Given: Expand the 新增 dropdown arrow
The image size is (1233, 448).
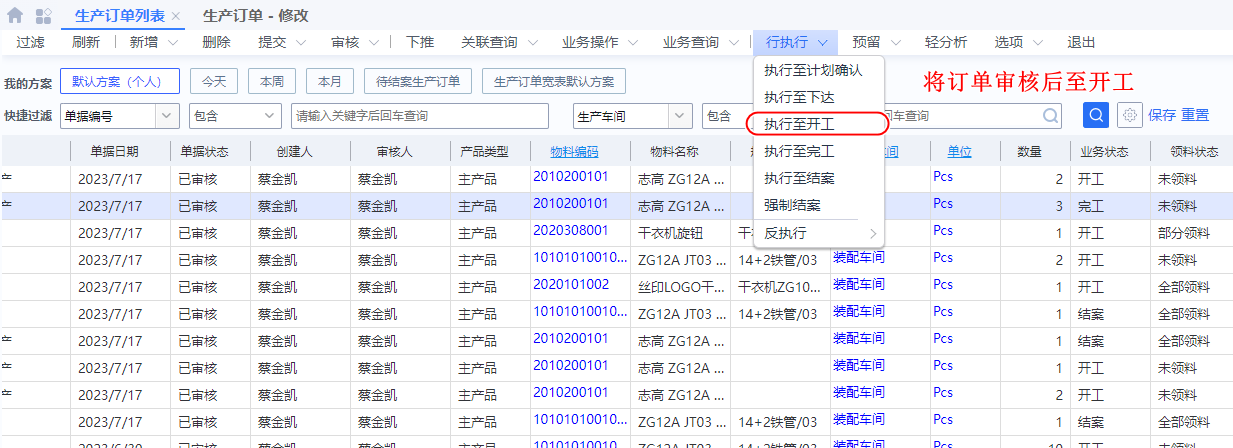Looking at the screenshot, I should click(x=173, y=43).
